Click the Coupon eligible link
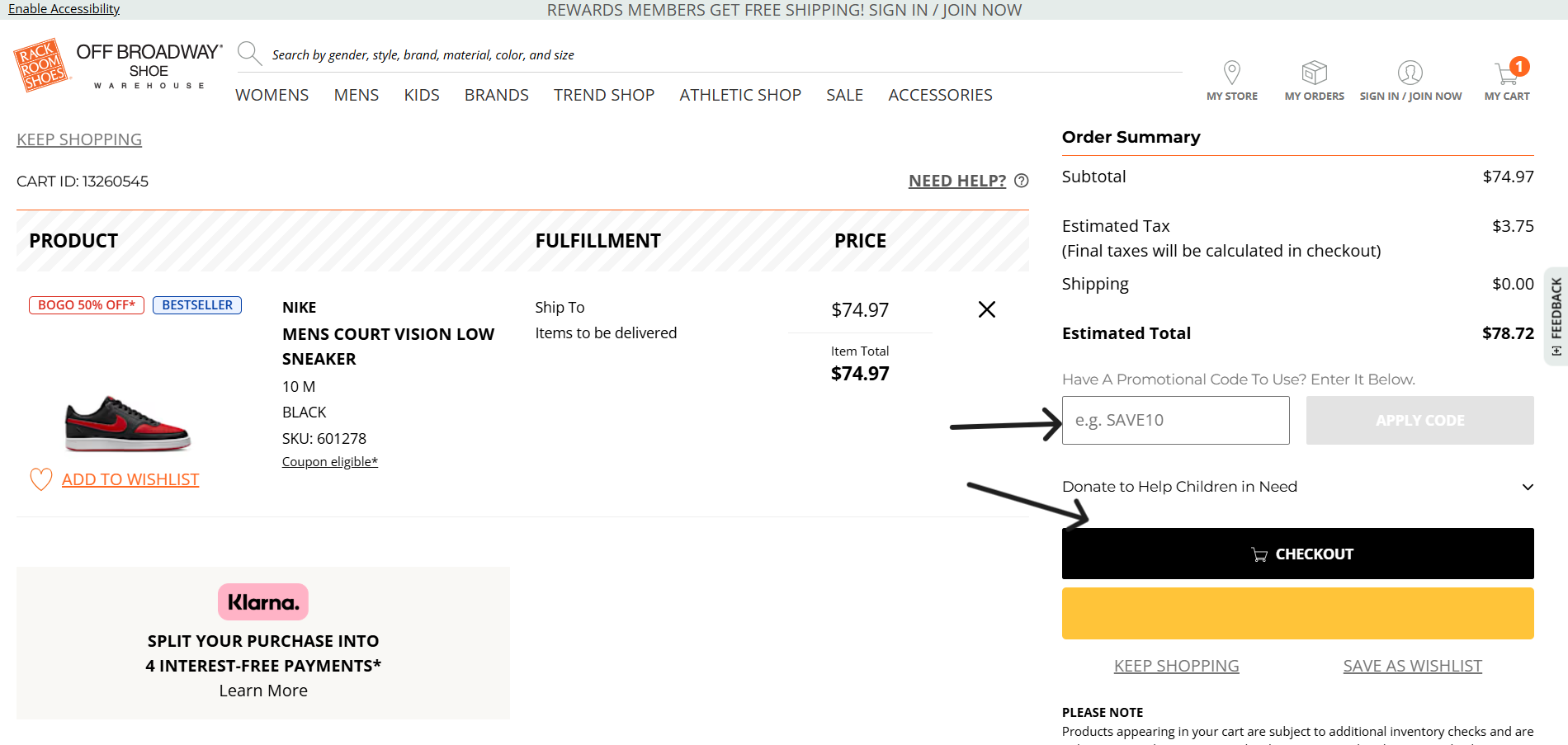 (x=329, y=462)
